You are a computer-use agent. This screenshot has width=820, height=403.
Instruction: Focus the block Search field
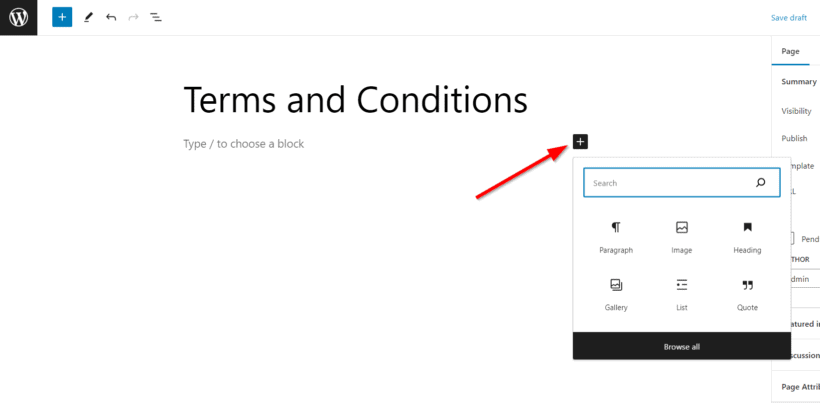click(x=681, y=182)
